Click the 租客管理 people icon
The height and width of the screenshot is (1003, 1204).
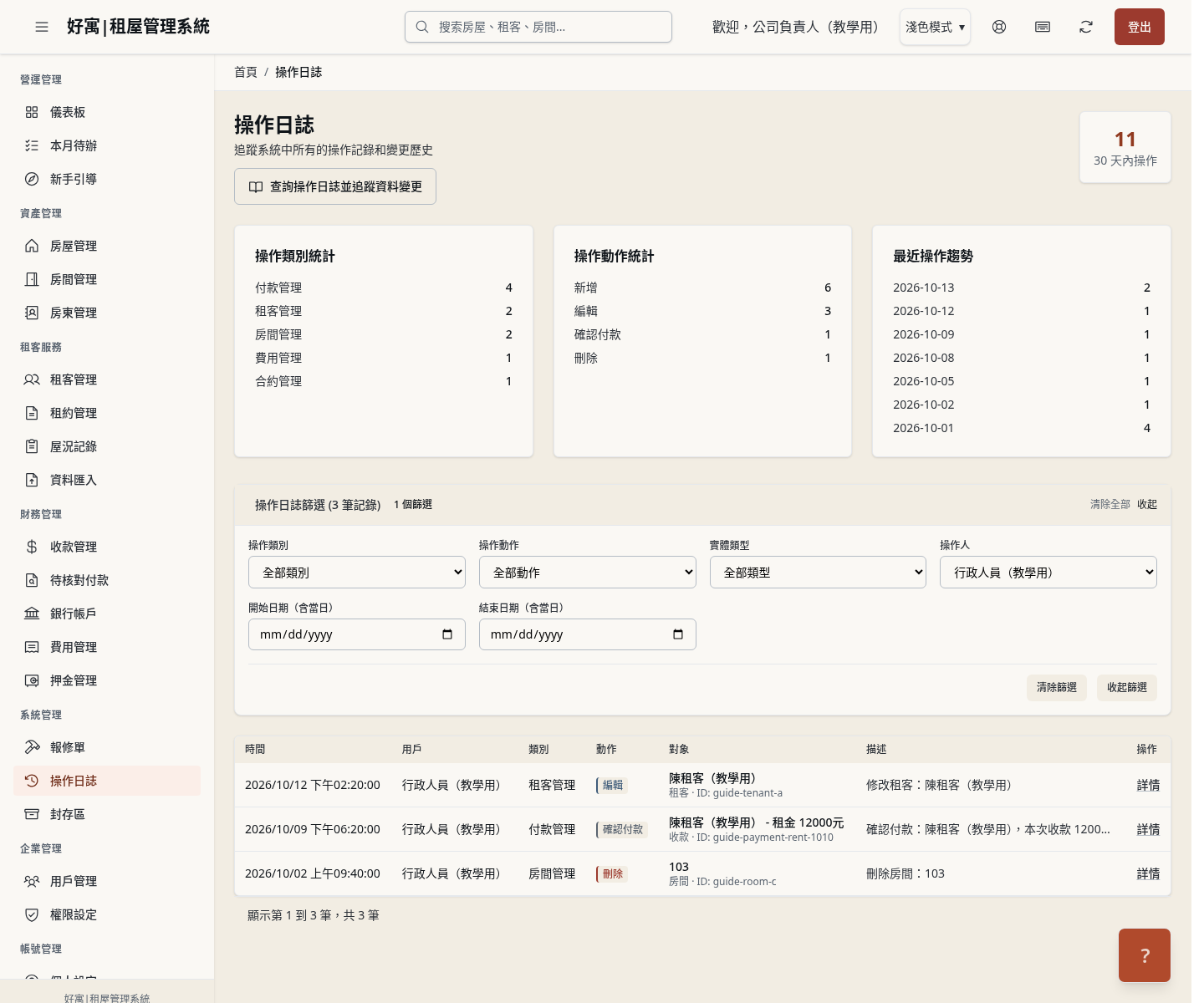(32, 379)
